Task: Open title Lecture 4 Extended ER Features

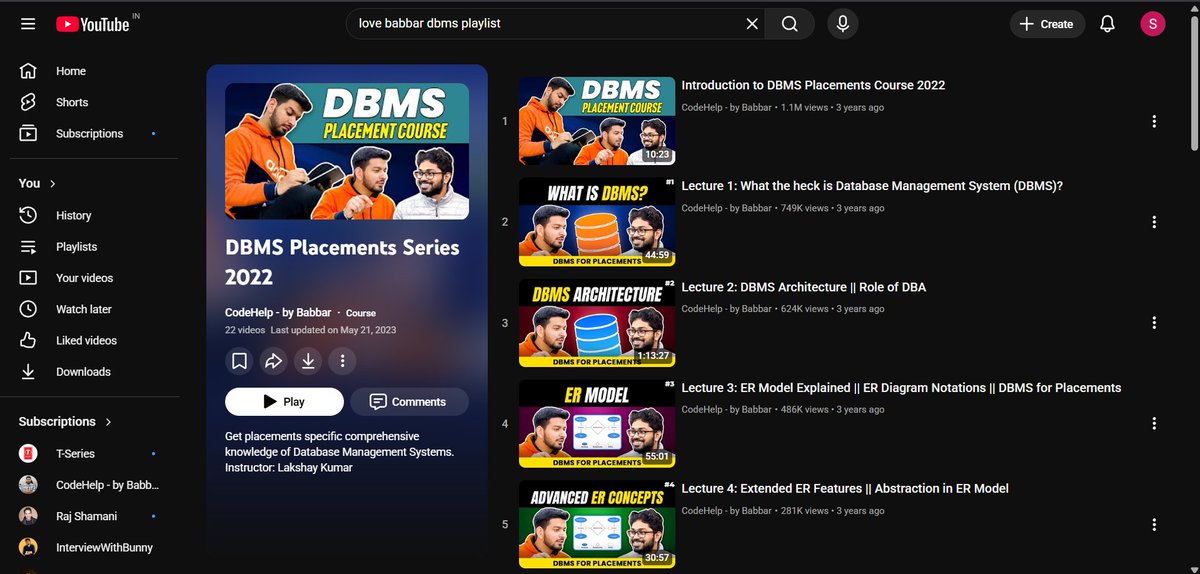Action: point(845,490)
